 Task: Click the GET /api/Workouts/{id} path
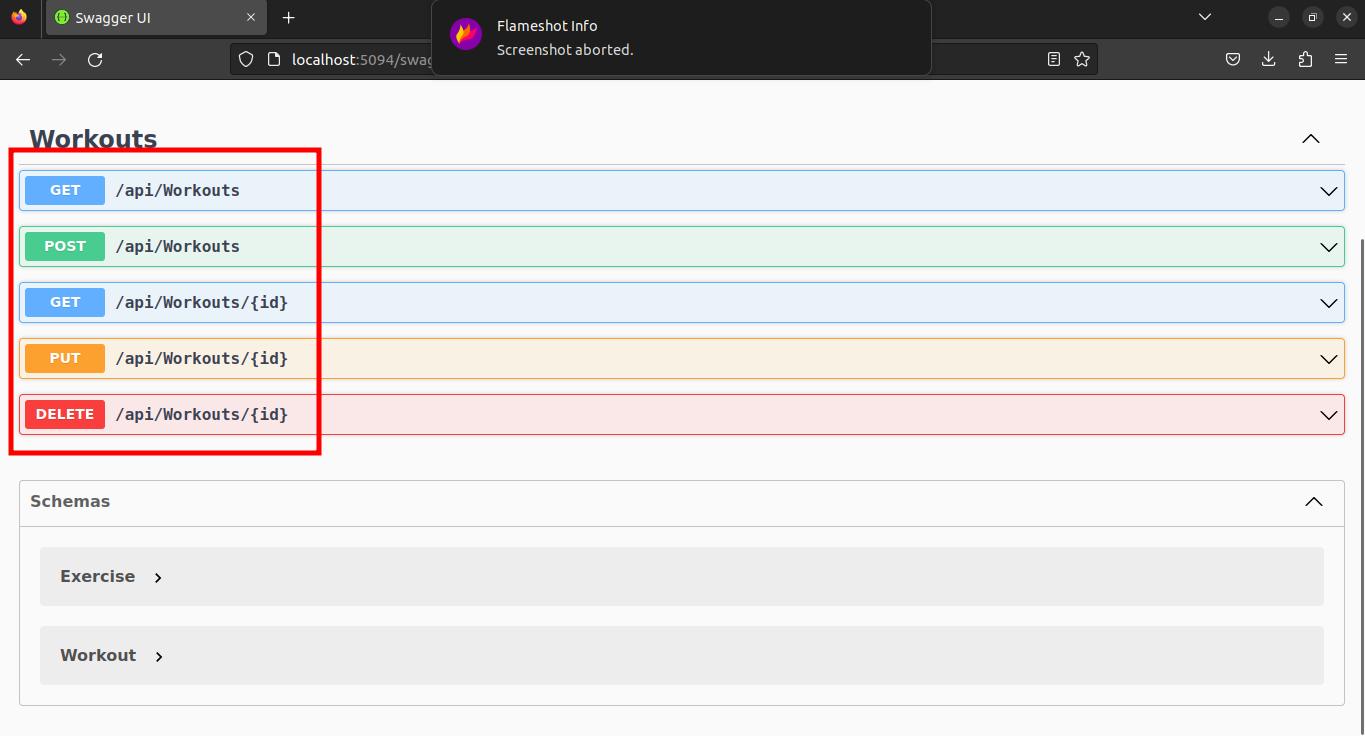tap(201, 302)
